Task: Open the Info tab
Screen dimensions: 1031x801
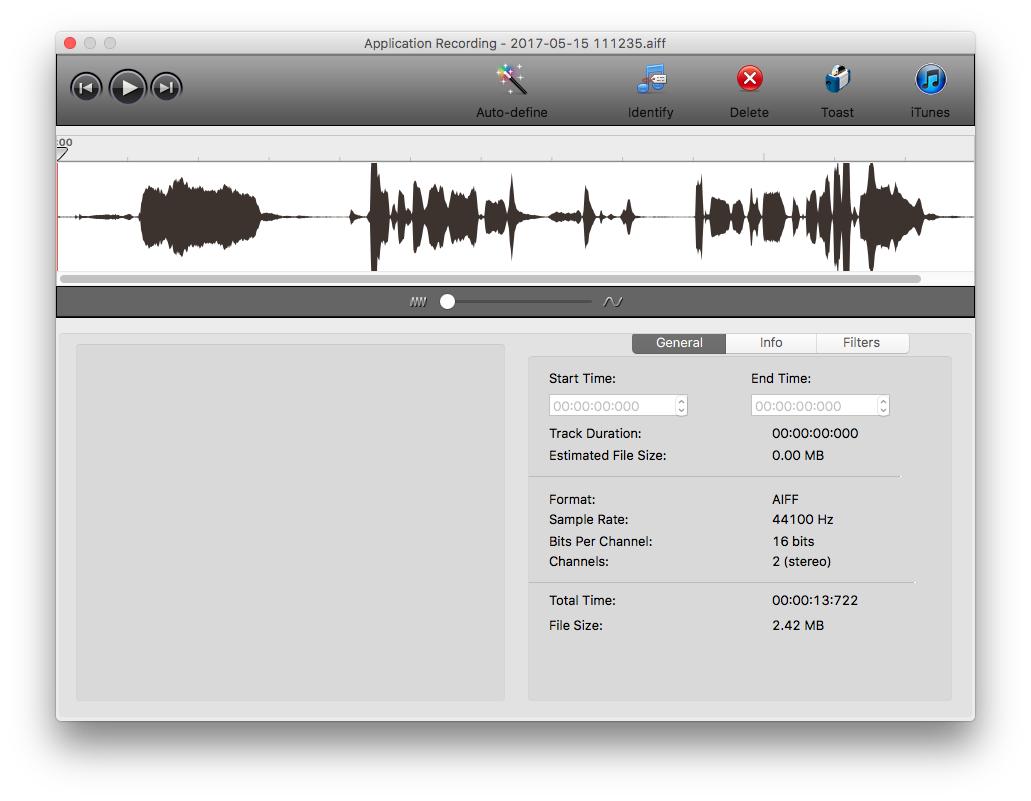Action: click(x=771, y=343)
